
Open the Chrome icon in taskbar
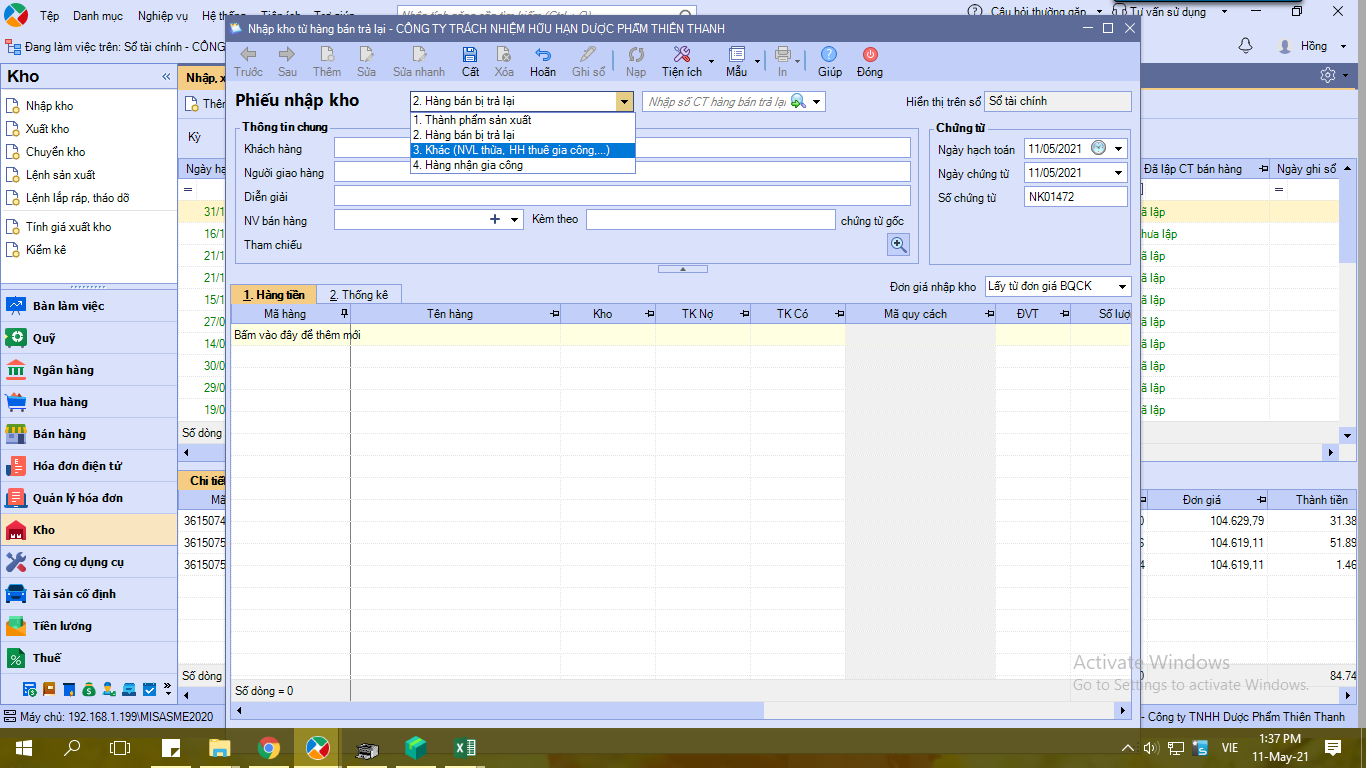click(x=268, y=747)
